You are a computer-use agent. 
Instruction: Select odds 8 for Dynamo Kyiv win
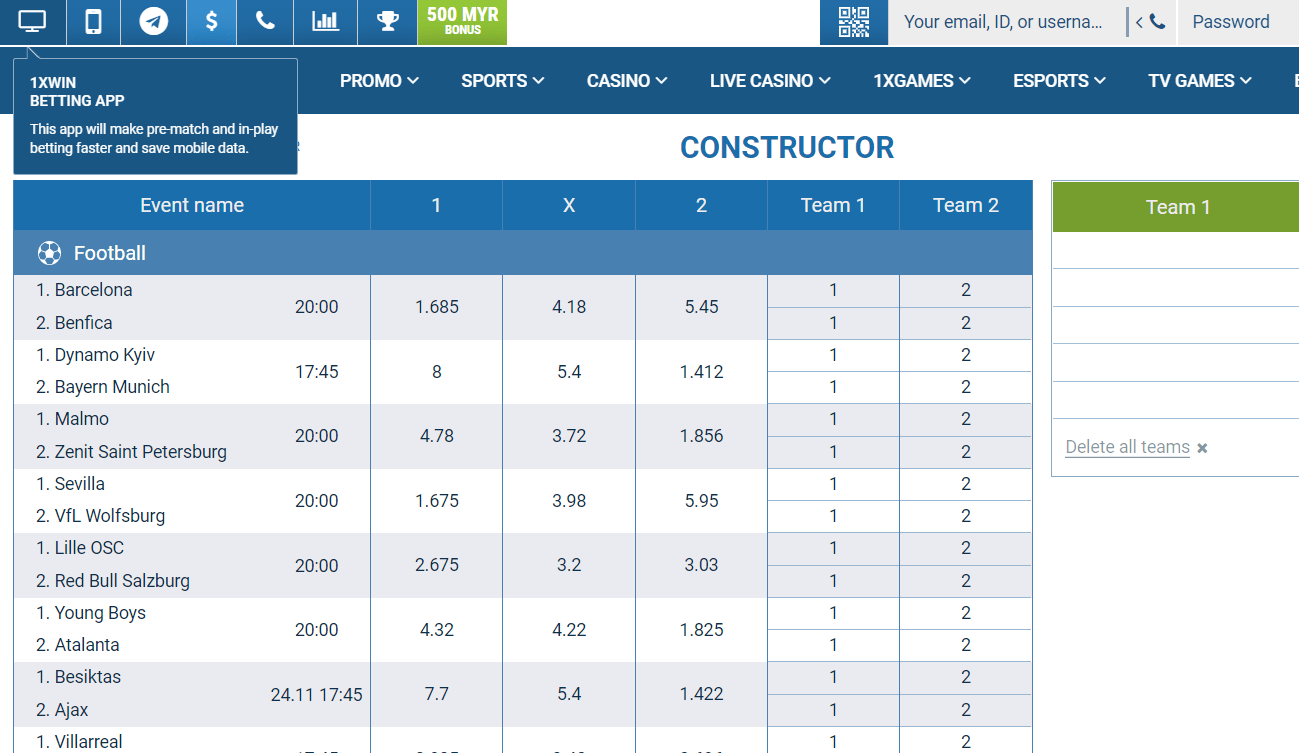[x=437, y=372]
